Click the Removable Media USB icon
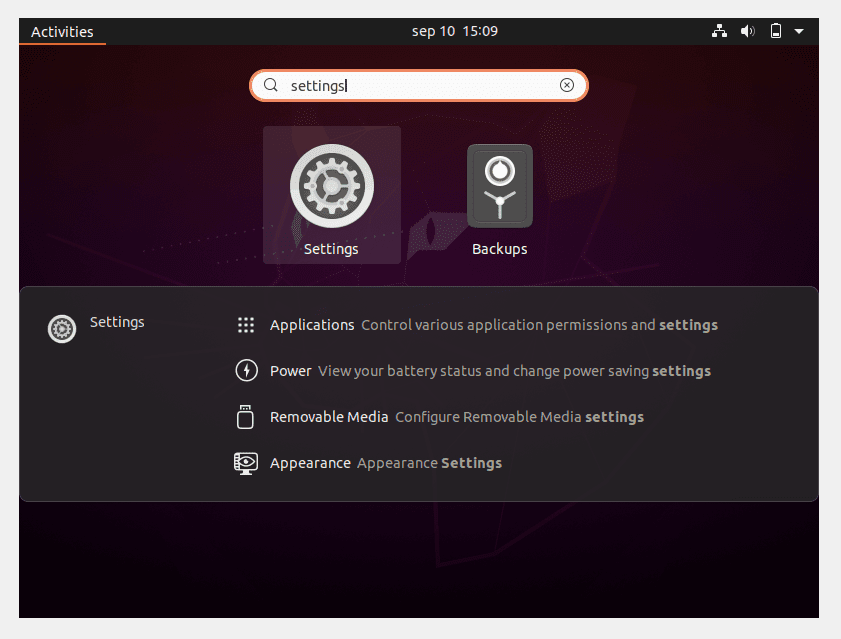The width and height of the screenshot is (841, 639). pyautogui.click(x=246, y=417)
